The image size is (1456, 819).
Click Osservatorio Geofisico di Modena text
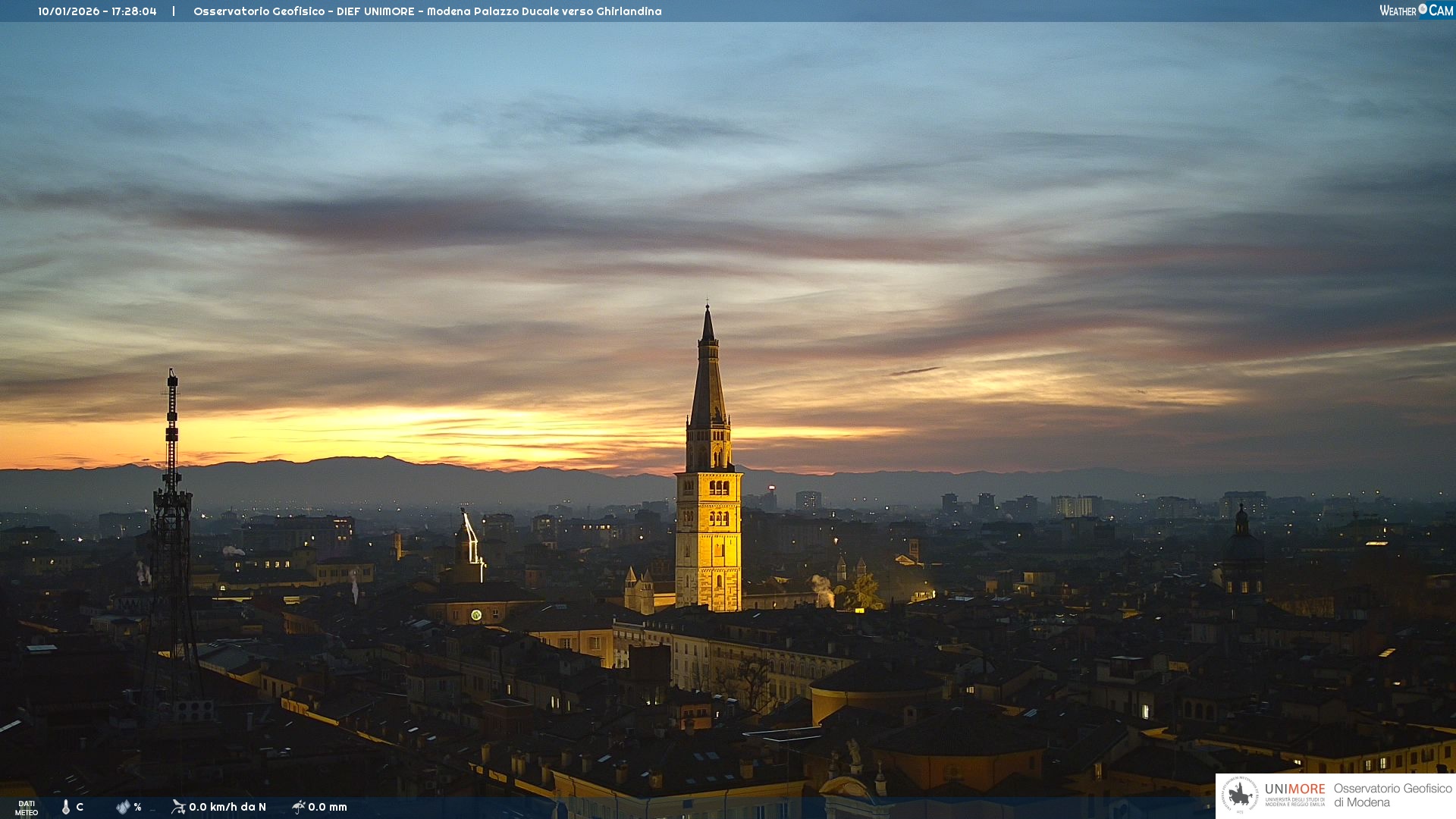point(1392,795)
